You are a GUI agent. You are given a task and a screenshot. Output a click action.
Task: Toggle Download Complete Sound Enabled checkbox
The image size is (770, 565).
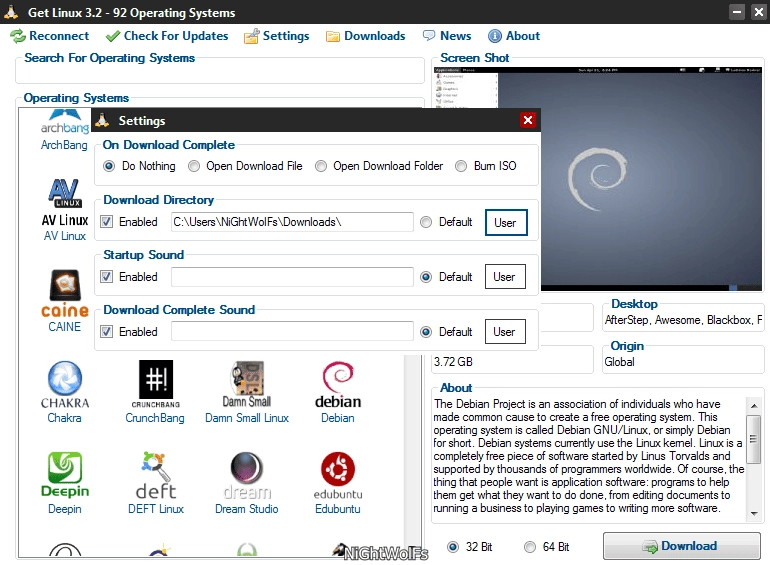point(107,332)
